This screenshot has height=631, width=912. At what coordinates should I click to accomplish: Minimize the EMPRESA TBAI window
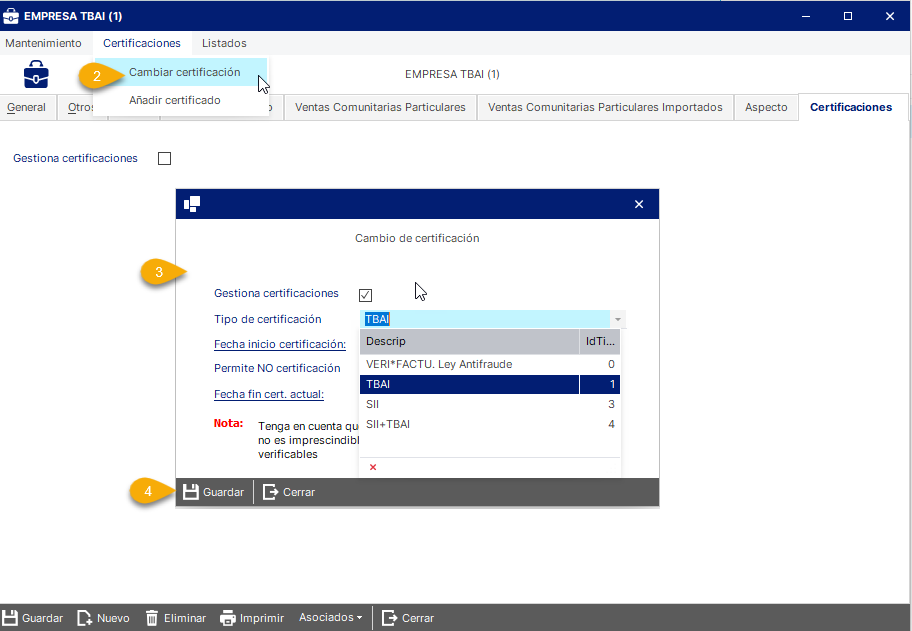pyautogui.click(x=806, y=16)
